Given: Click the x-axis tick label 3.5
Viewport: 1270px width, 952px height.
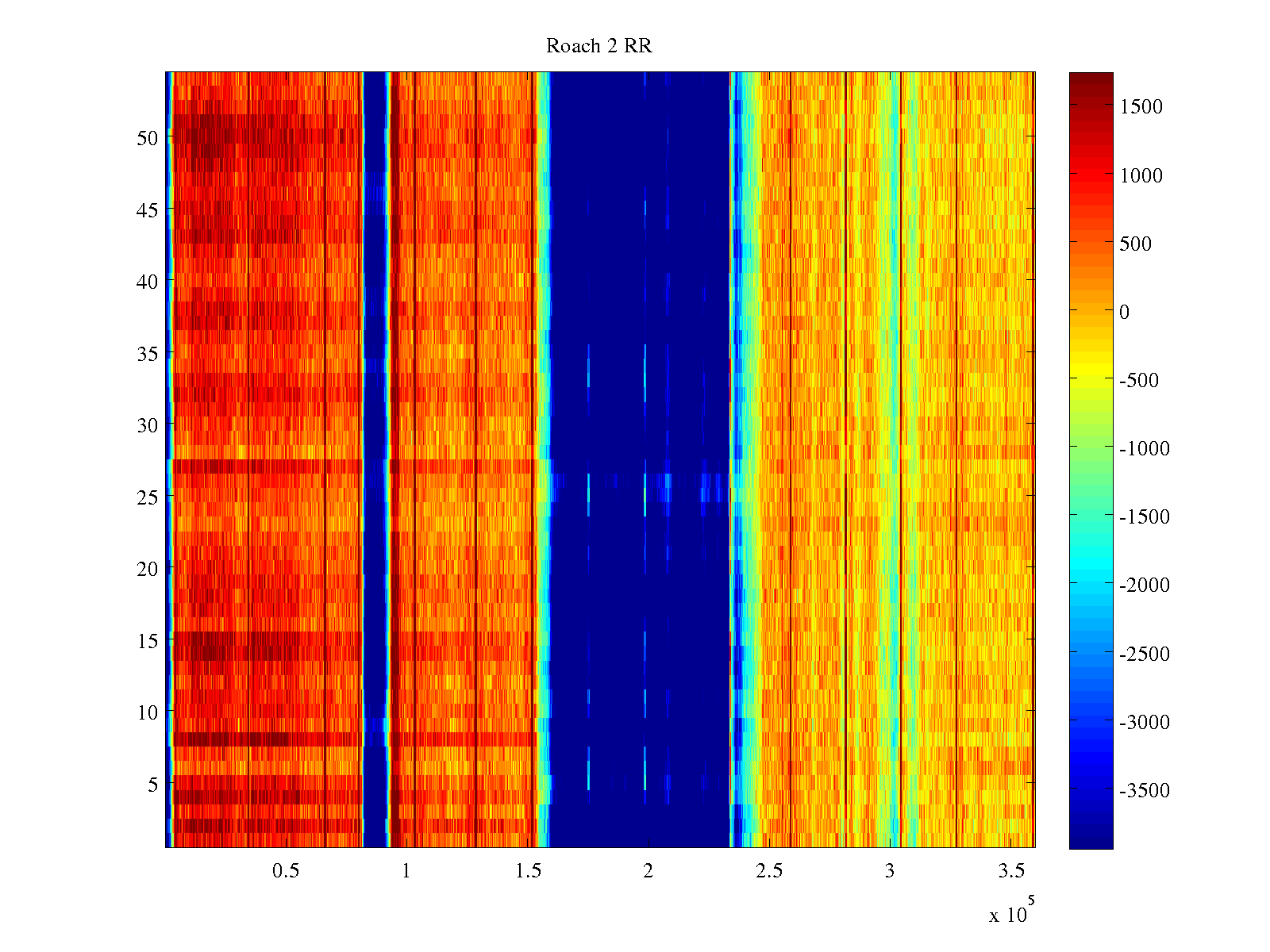Looking at the screenshot, I should tap(1011, 871).
